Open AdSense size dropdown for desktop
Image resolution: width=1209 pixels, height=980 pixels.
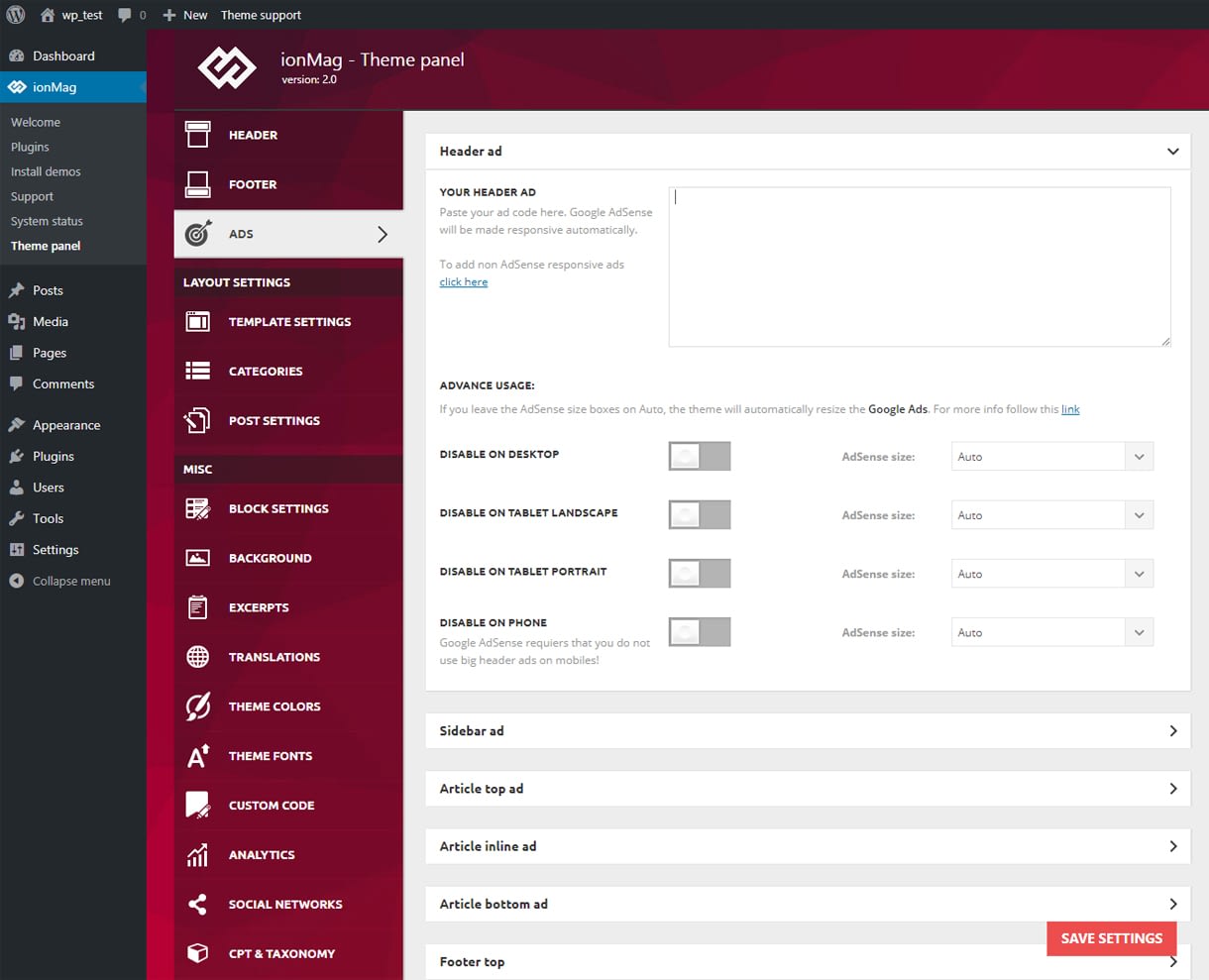[1052, 457]
